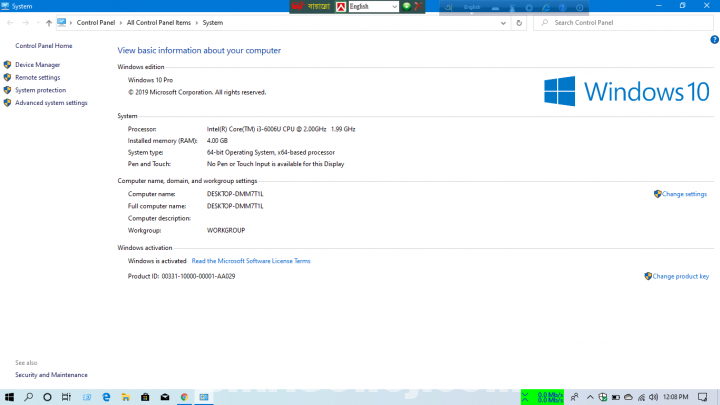Click the Avro tools icon
This screenshot has width=720, height=405.
click(512, 7)
